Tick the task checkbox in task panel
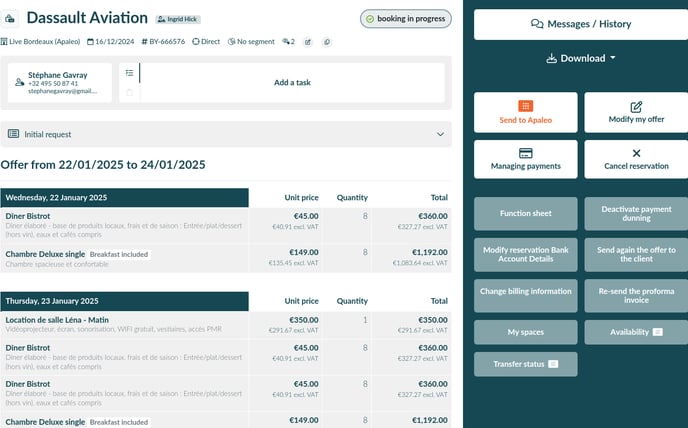The width and height of the screenshot is (688, 428). tap(129, 93)
